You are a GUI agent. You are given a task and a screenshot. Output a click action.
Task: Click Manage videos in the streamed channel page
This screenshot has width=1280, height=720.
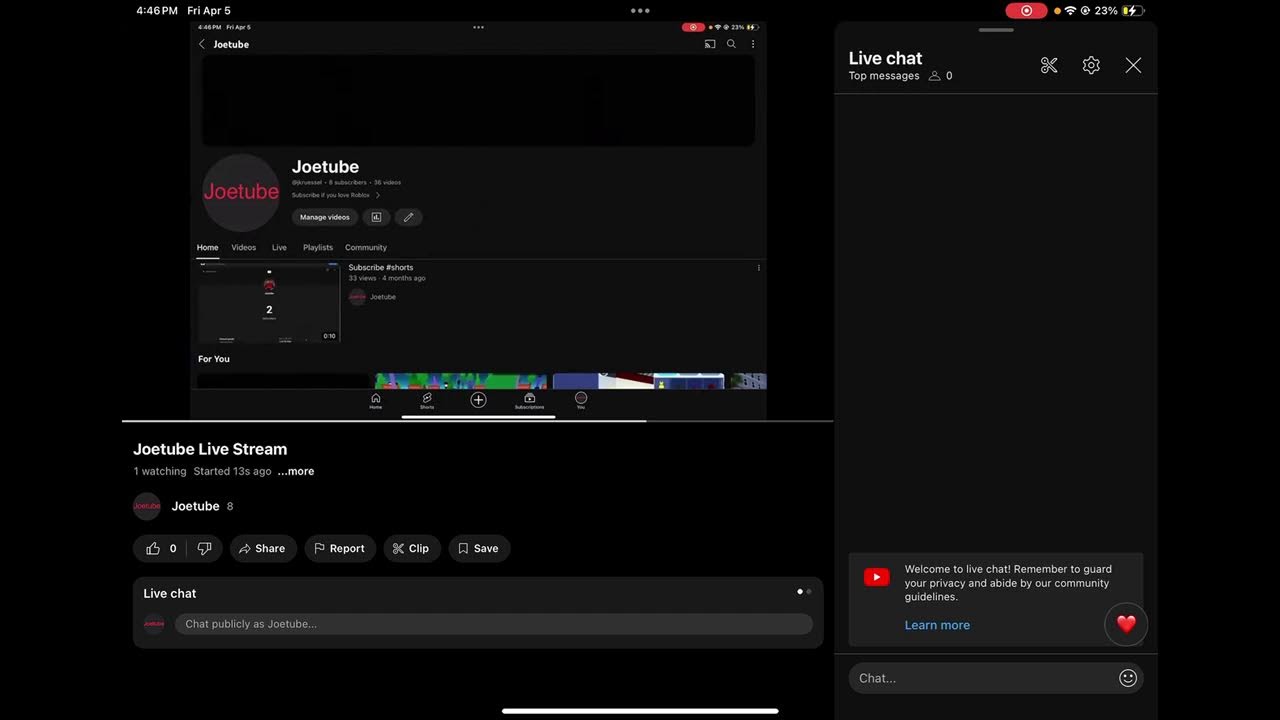pyautogui.click(x=325, y=217)
